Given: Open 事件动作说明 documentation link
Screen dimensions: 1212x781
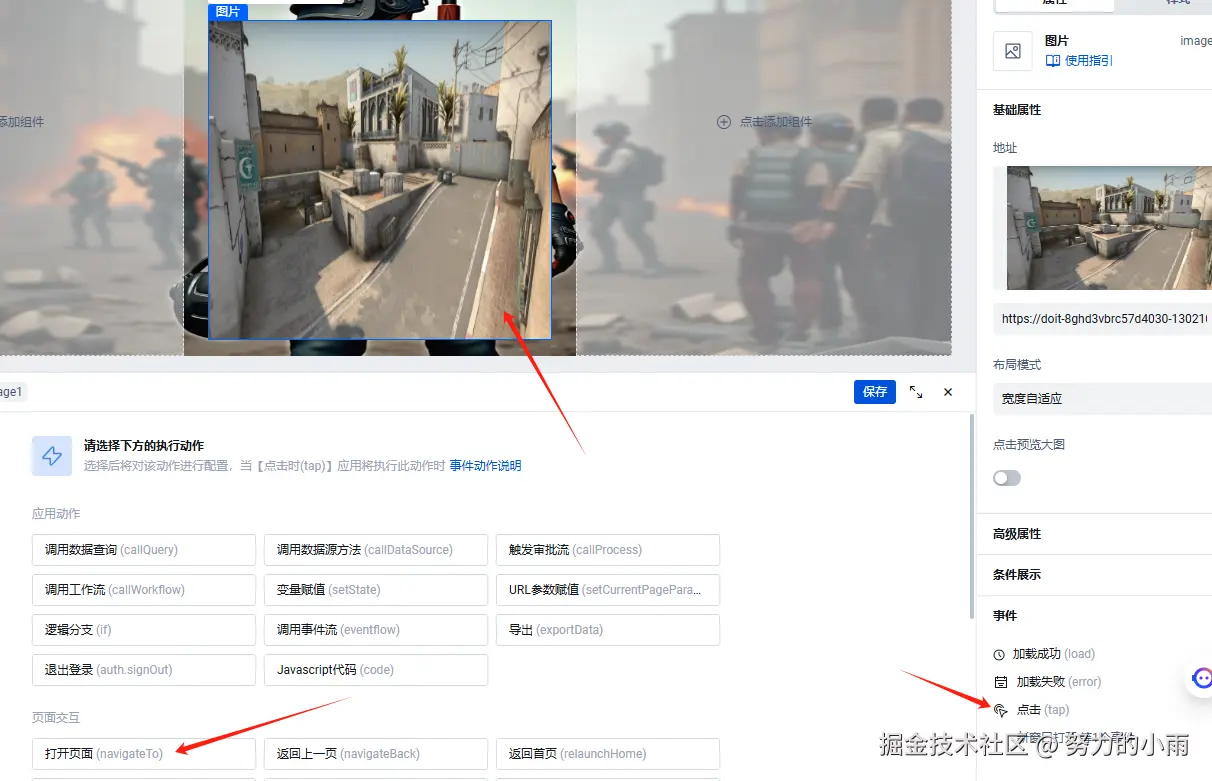Looking at the screenshot, I should tap(485, 466).
